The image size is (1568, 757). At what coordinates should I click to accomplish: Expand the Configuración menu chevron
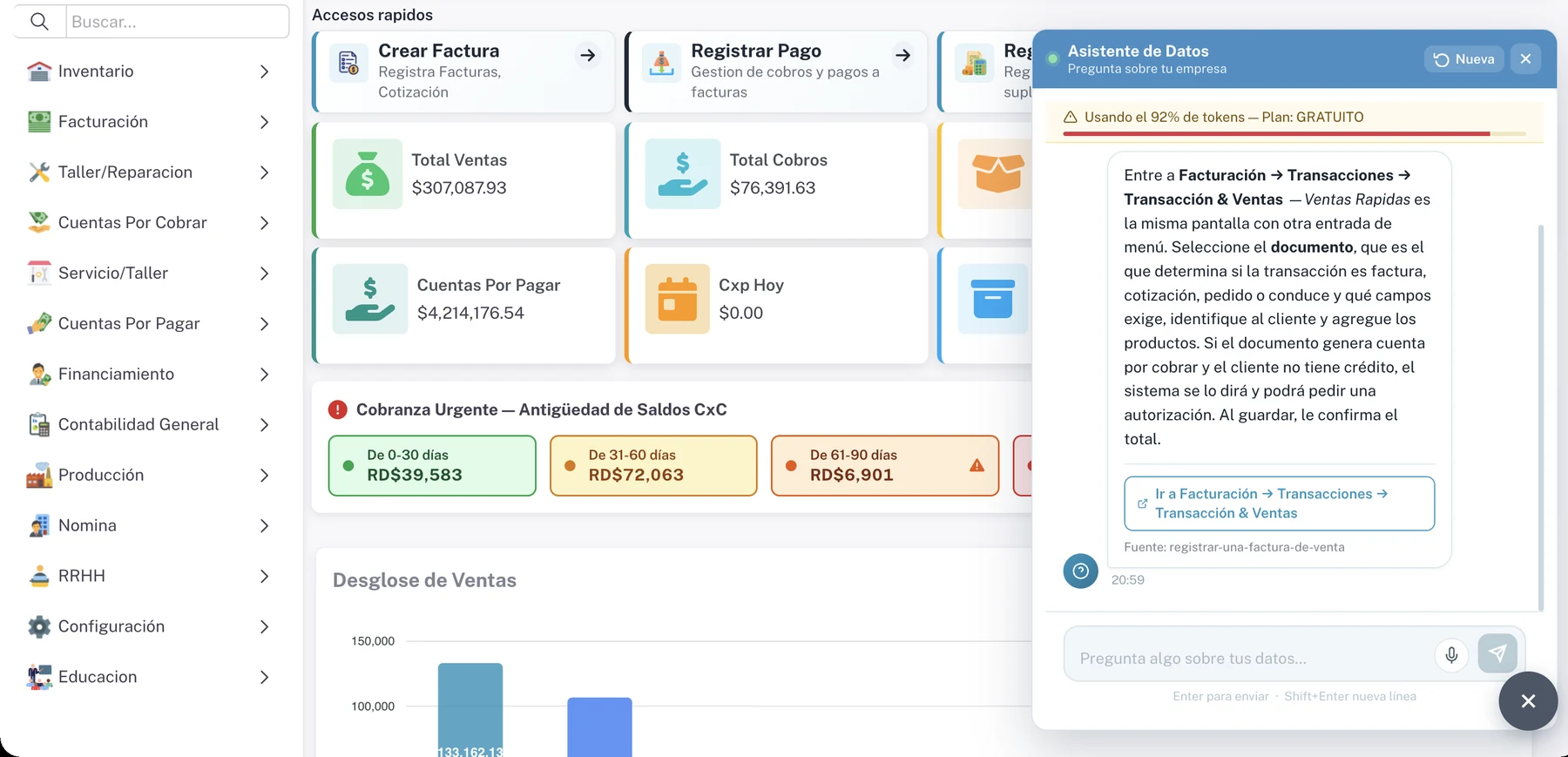click(264, 627)
